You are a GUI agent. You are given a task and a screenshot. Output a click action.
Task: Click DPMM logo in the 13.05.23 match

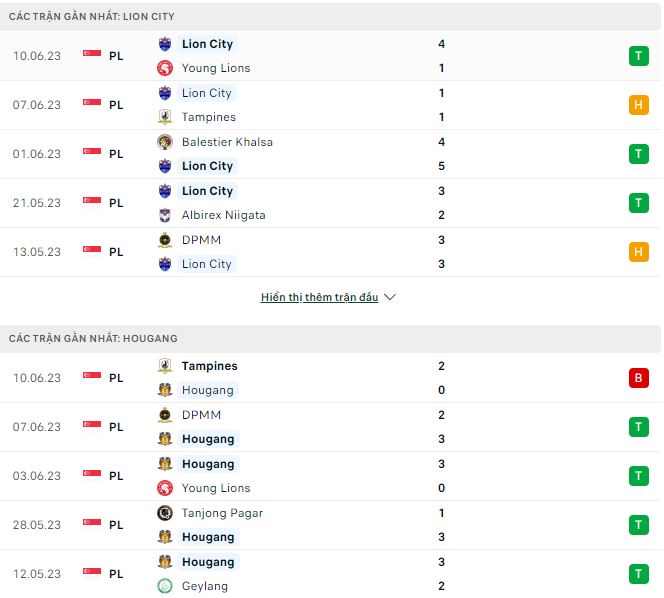(165, 240)
